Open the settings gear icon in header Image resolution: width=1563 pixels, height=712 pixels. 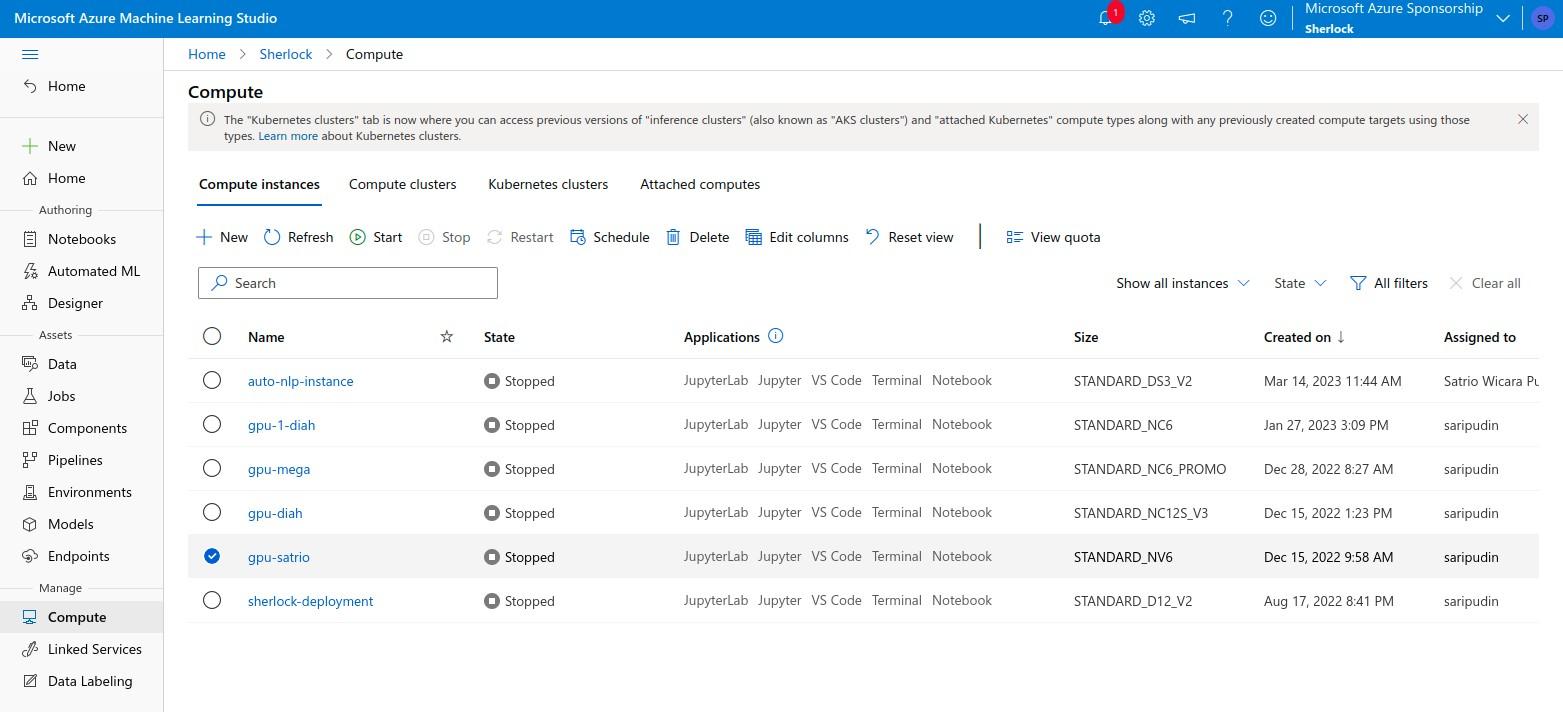point(1147,18)
